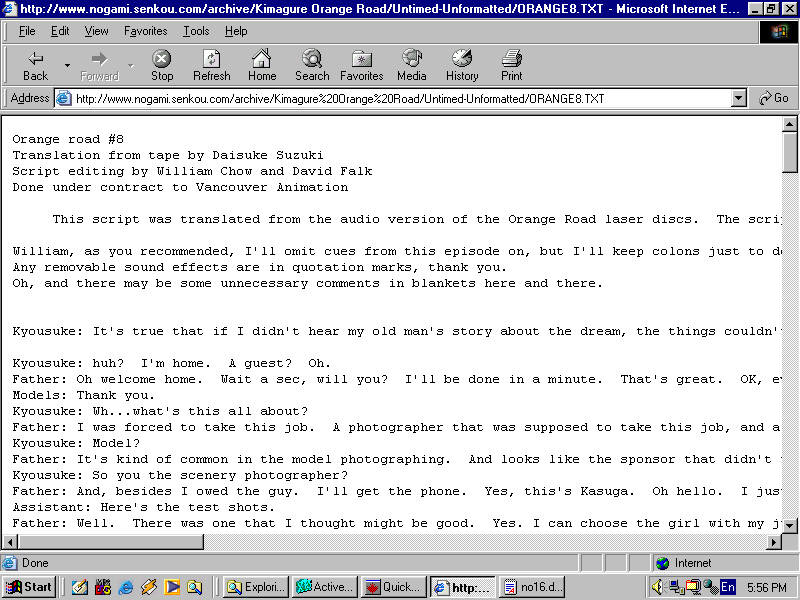
Task: Open the Favorites menu
Action: point(145,31)
